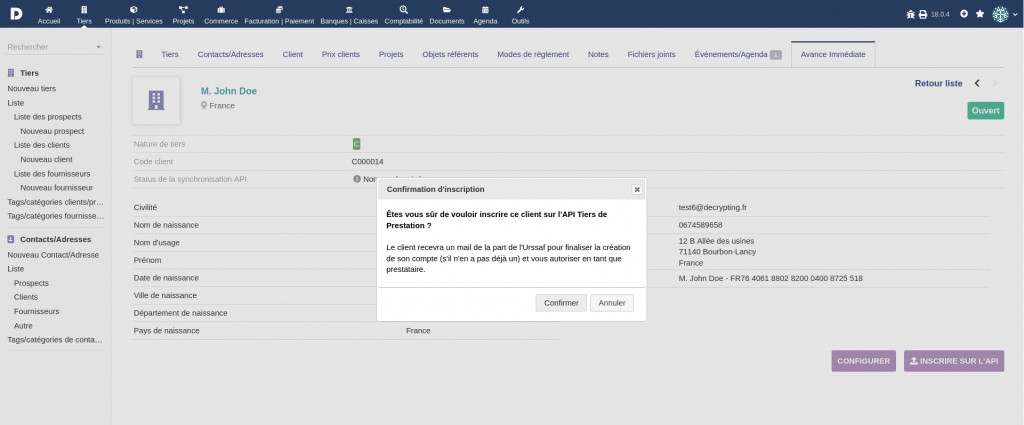Switch to the Modes de règlement tab

point(532,54)
